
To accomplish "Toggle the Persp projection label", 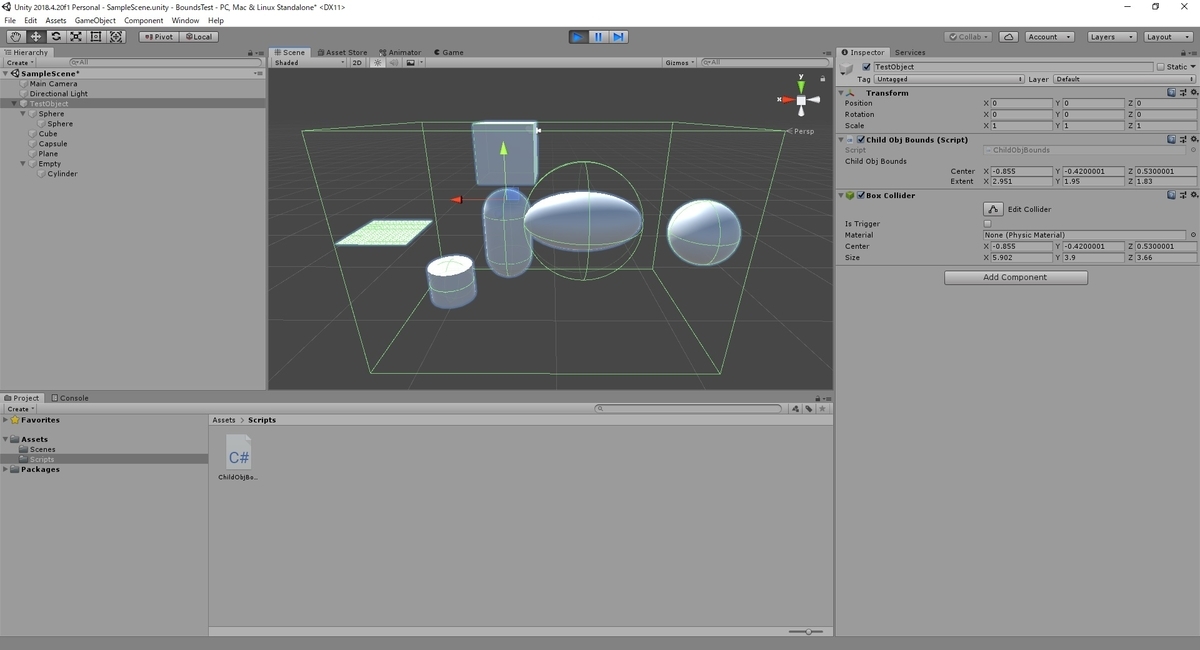I will [804, 131].
